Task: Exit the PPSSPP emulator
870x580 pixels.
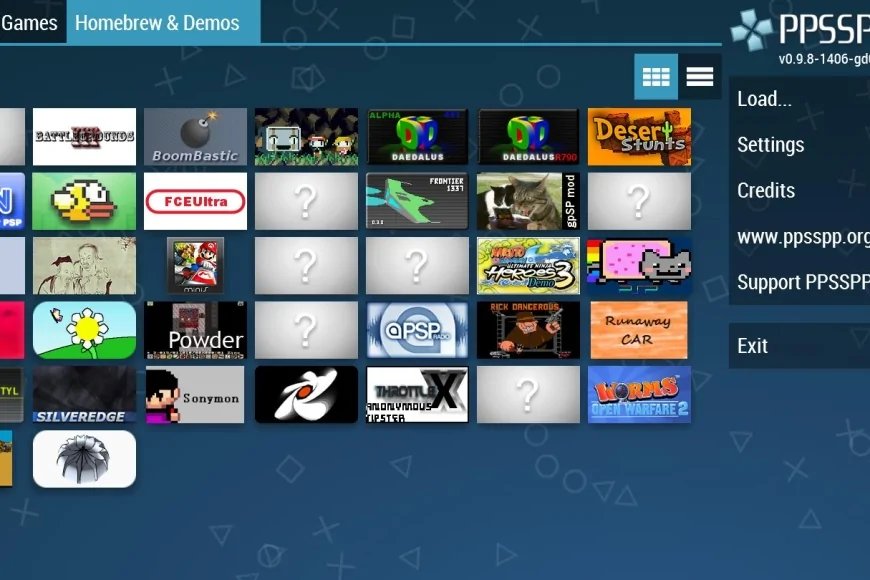Action: [x=800, y=346]
